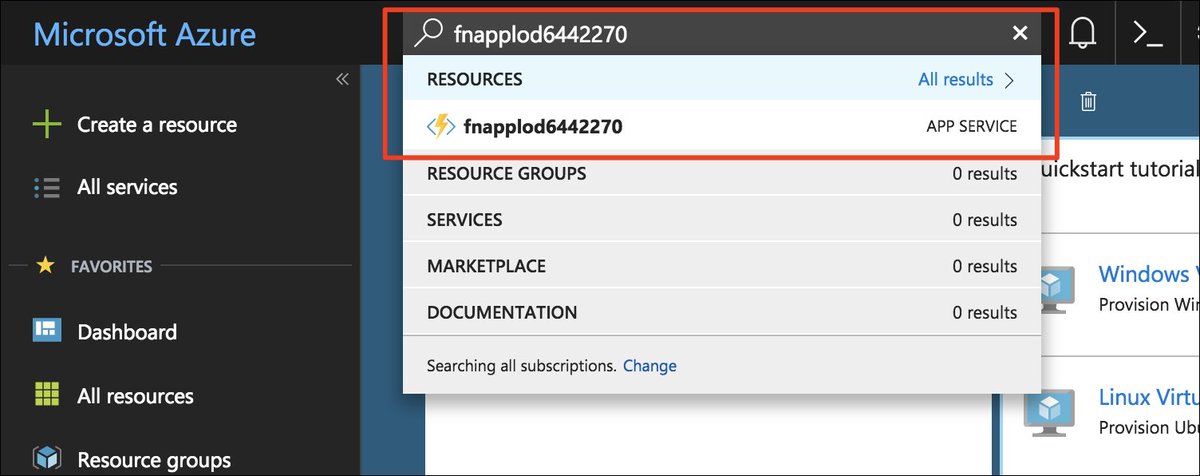Click the APP SERVICE type label

pos(972,127)
